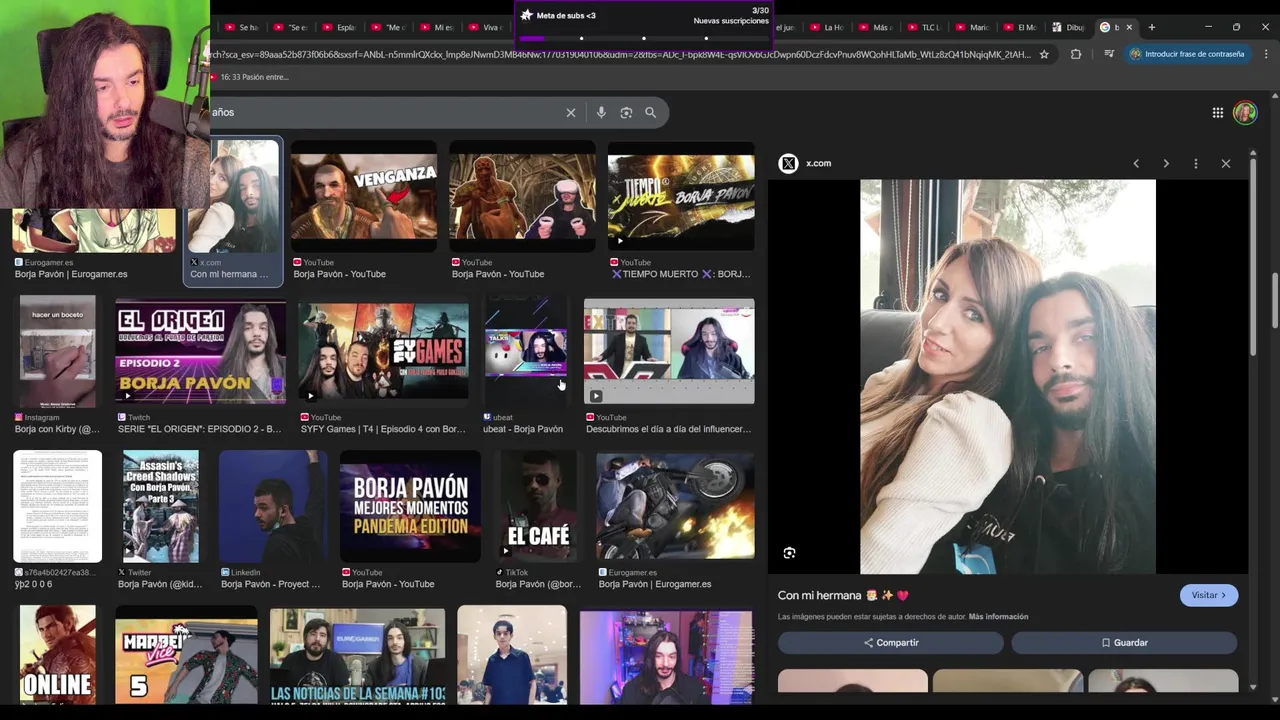Open the Google account avatar
Viewport: 1280px width, 720px height.
[x=1245, y=113]
